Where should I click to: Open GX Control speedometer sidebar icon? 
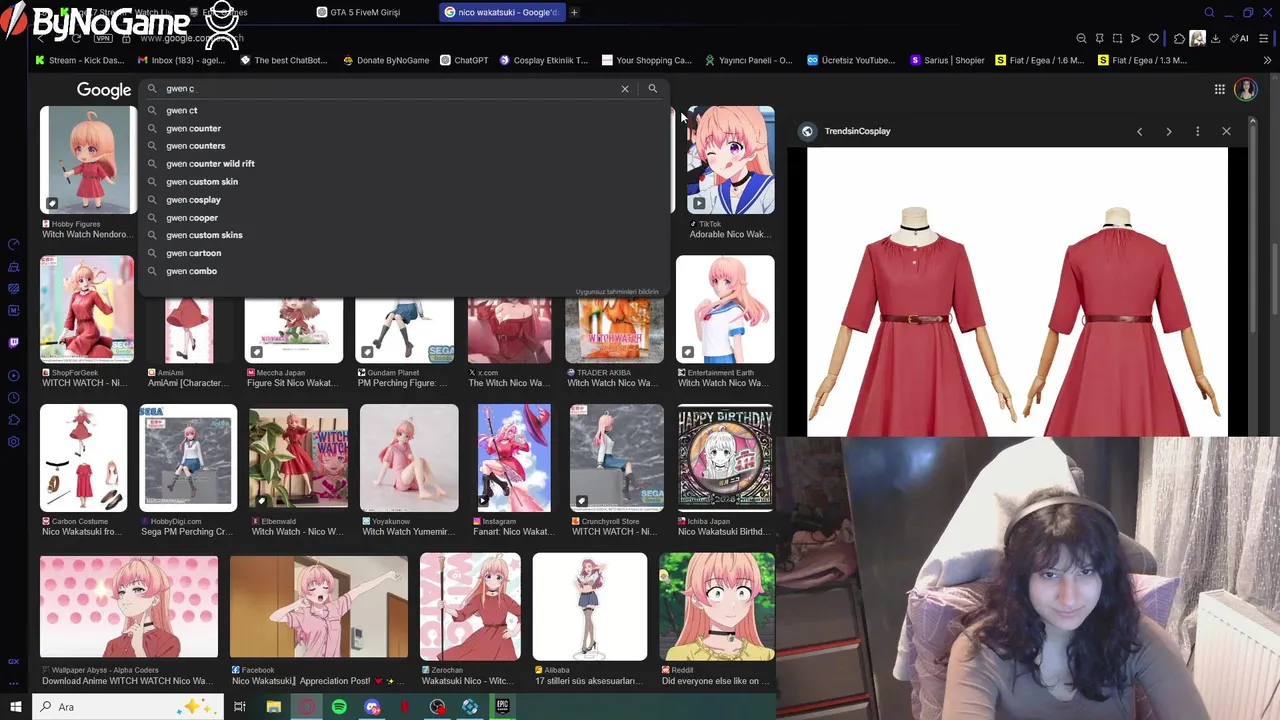coord(13,244)
